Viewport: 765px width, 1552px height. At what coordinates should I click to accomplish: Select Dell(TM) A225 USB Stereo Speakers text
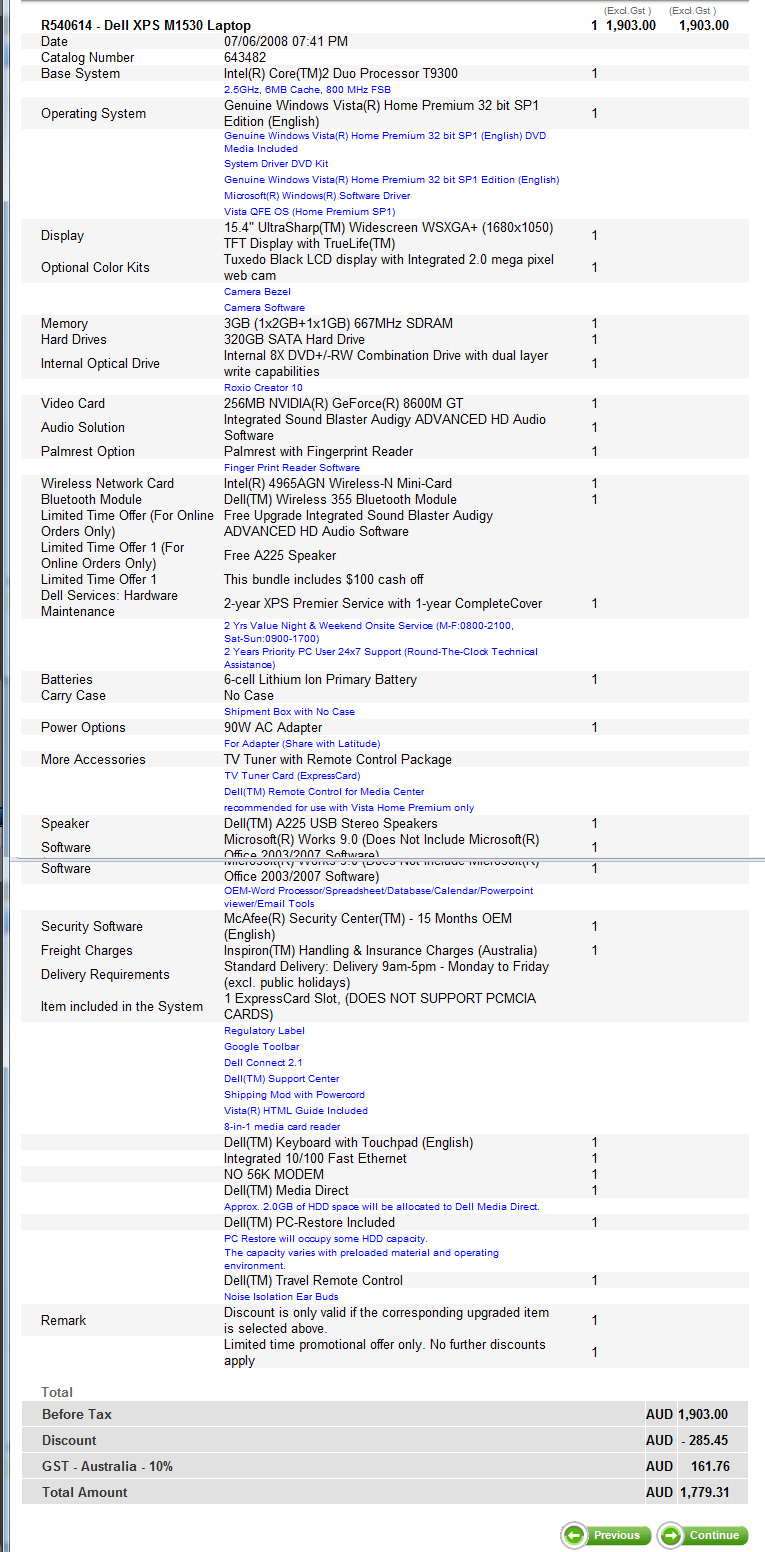click(x=331, y=823)
